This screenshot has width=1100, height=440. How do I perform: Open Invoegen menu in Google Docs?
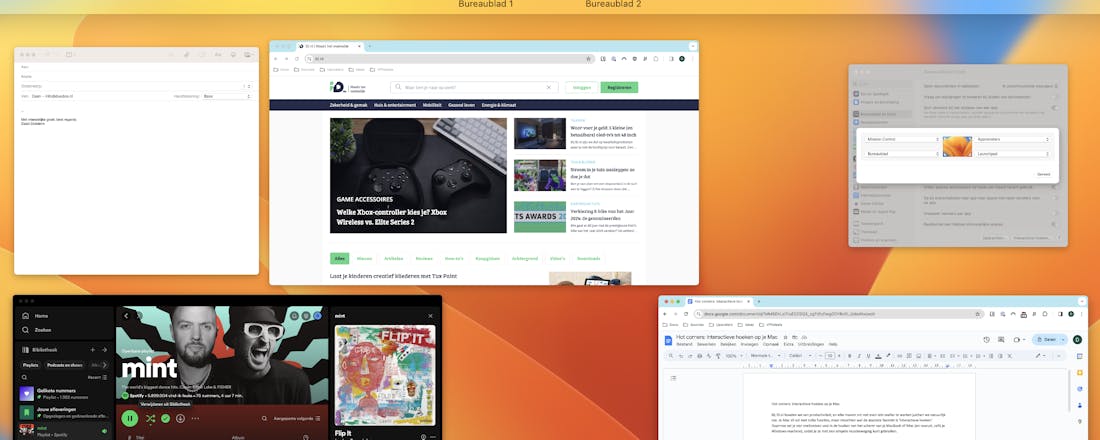[x=749, y=344]
